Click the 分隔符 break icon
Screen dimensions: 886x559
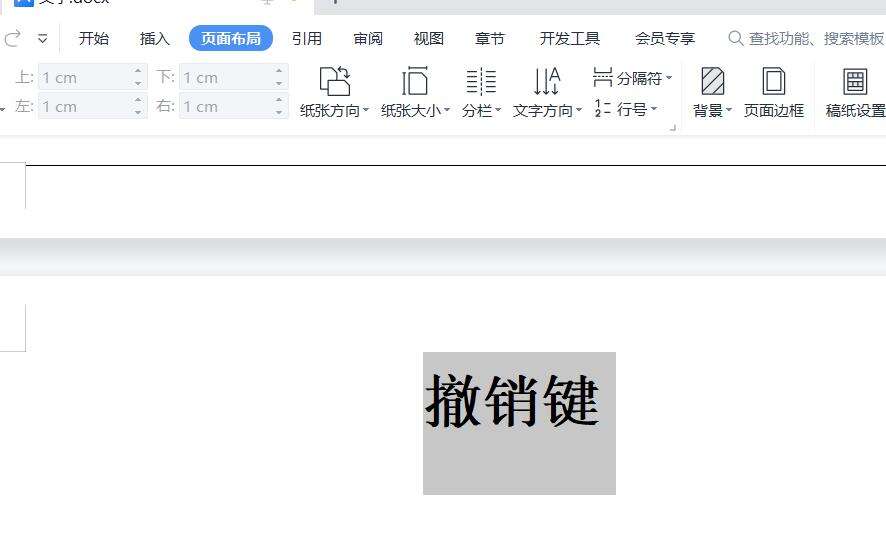tap(603, 77)
